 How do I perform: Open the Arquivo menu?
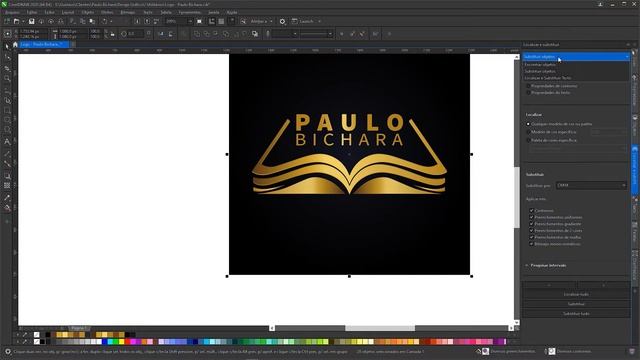point(12,13)
